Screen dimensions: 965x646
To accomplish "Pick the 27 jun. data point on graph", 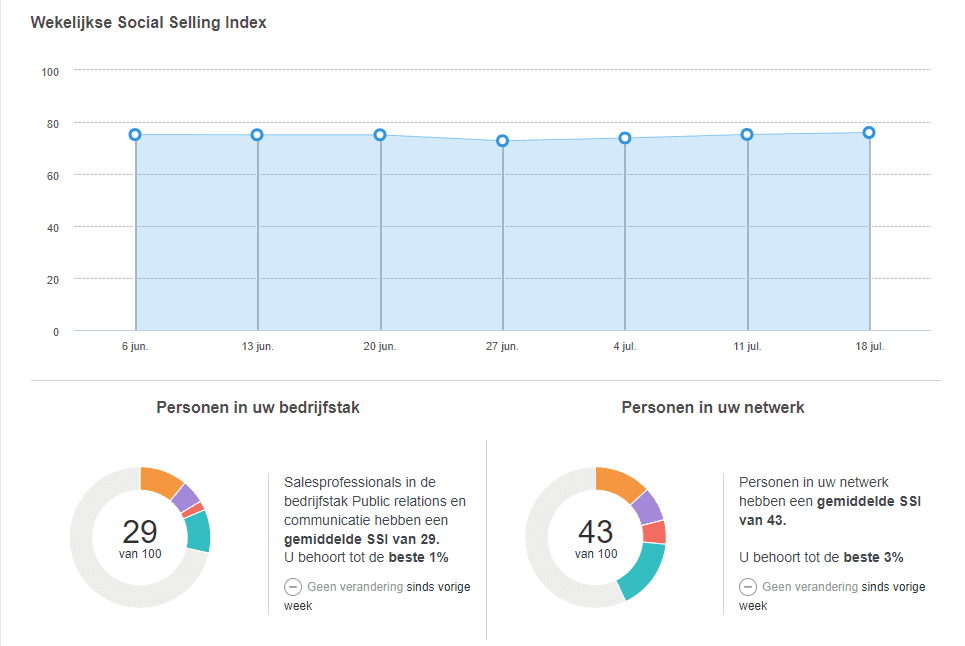I will click(x=502, y=141).
